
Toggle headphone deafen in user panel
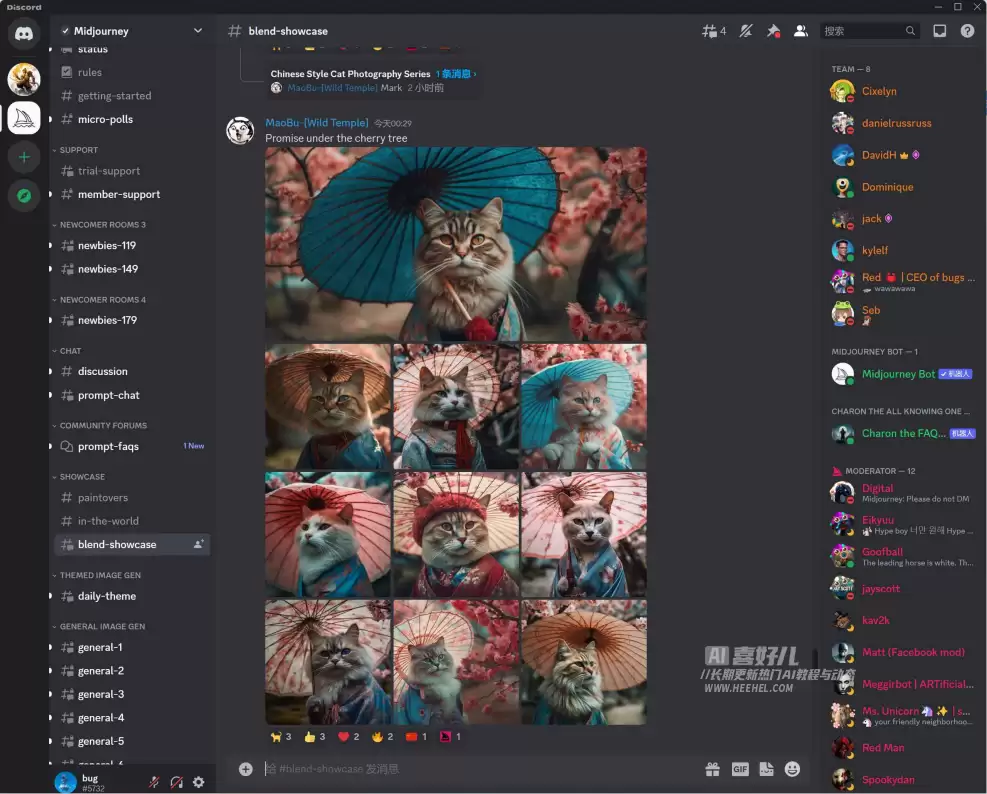click(176, 782)
